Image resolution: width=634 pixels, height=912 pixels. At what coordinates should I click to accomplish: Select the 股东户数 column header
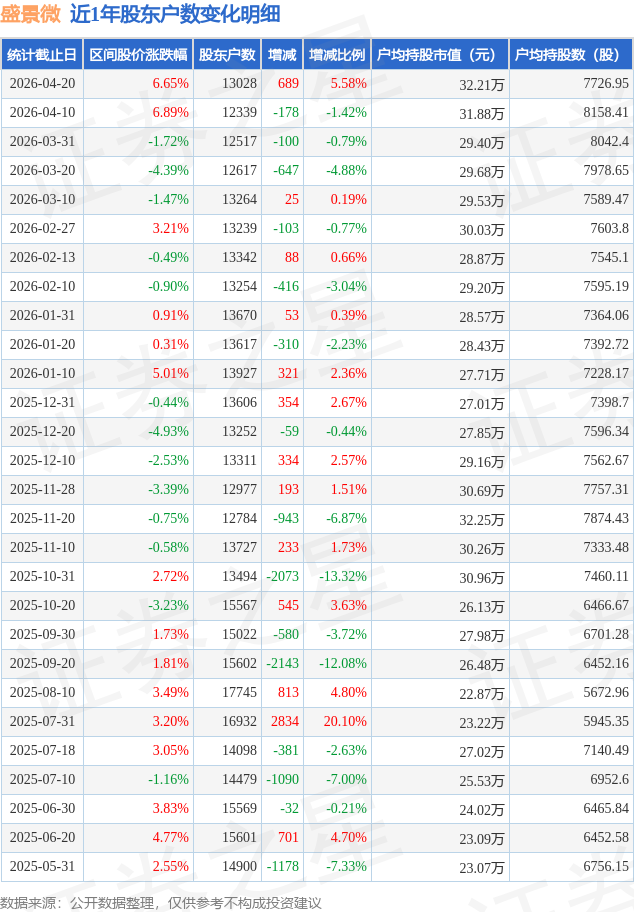pos(226,55)
